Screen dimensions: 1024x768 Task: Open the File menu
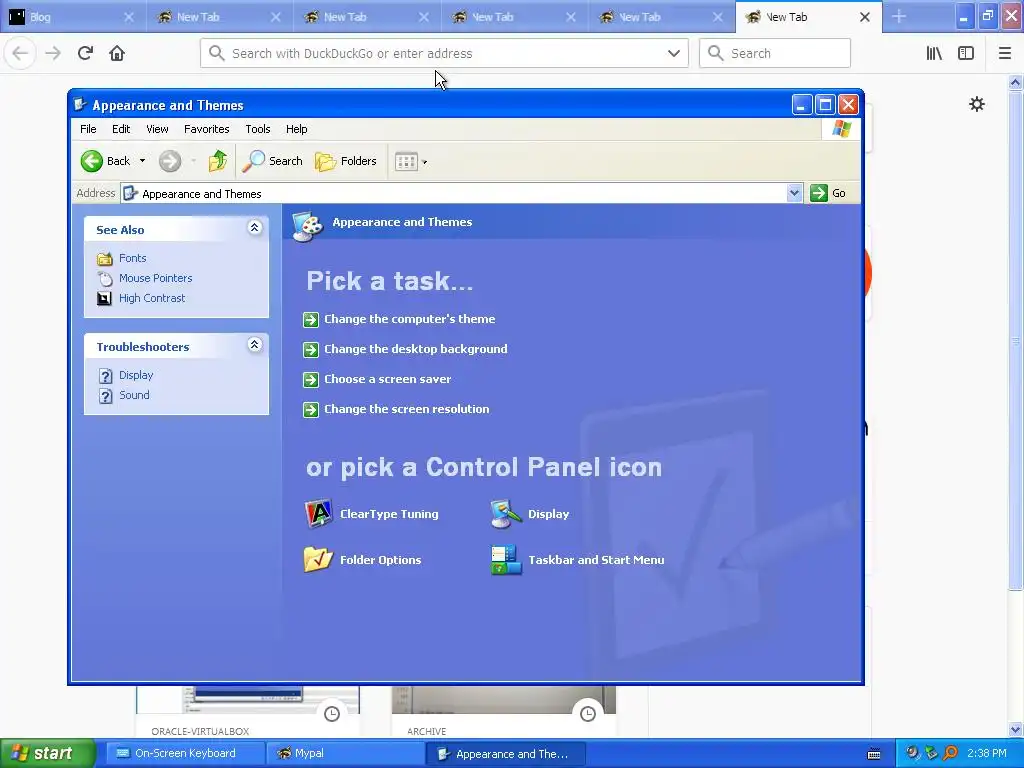[x=88, y=129]
